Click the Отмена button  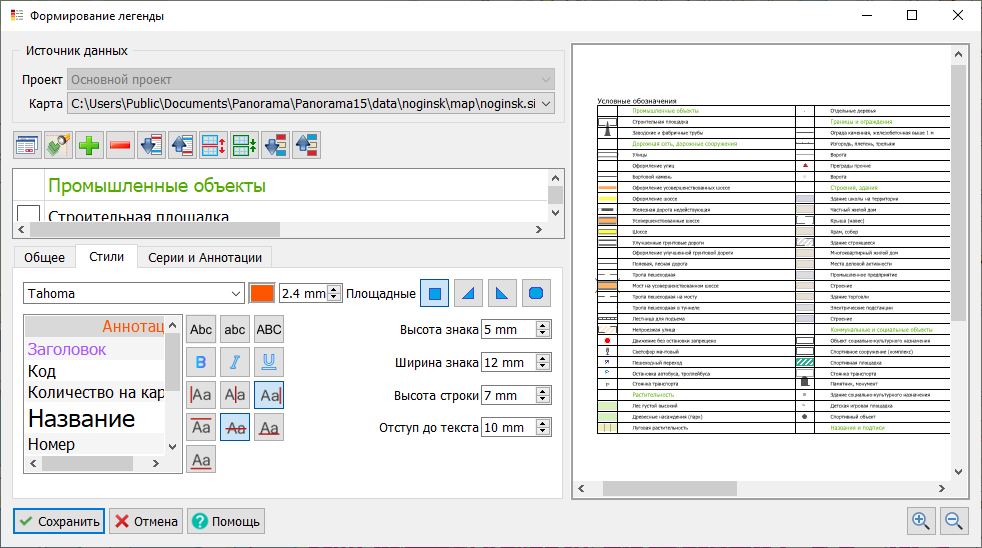coord(146,521)
